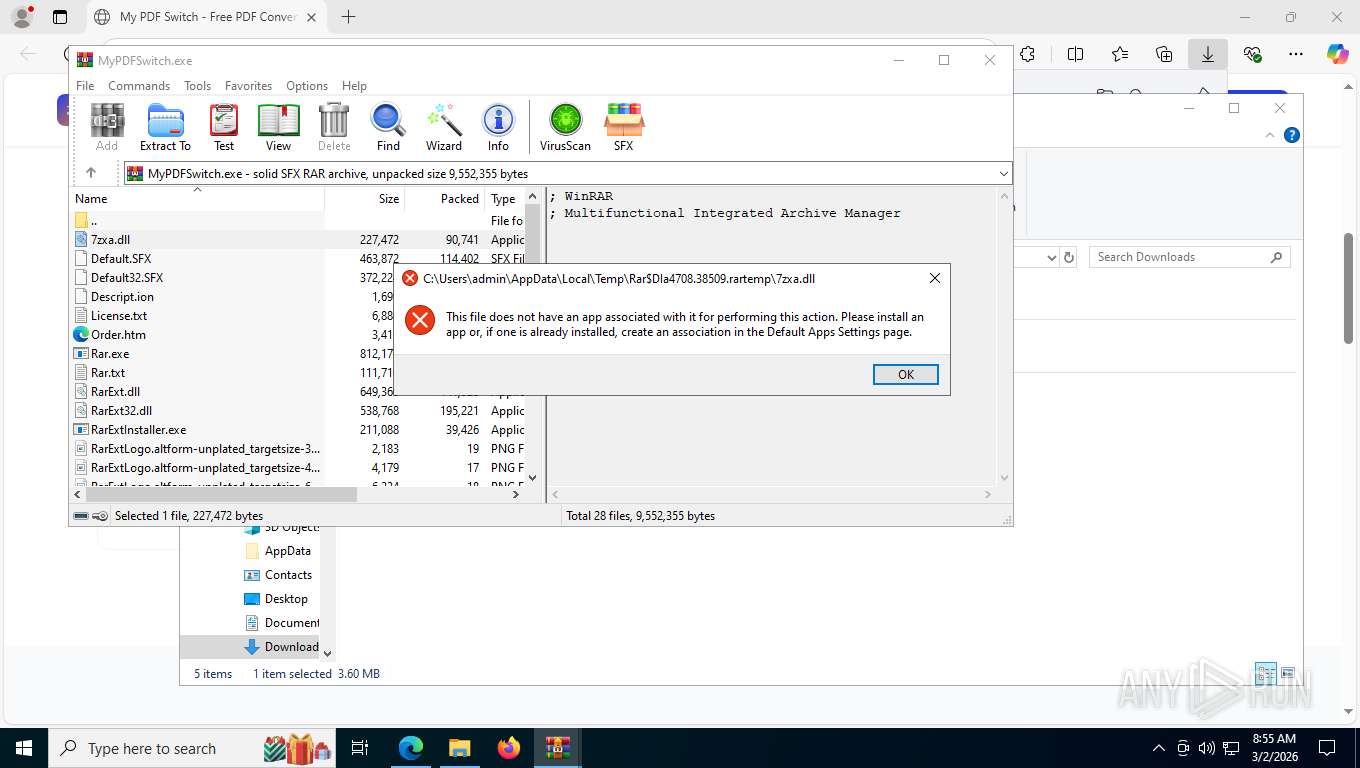Open Edge Downloads arrow icon
The height and width of the screenshot is (768, 1360).
1207,54
